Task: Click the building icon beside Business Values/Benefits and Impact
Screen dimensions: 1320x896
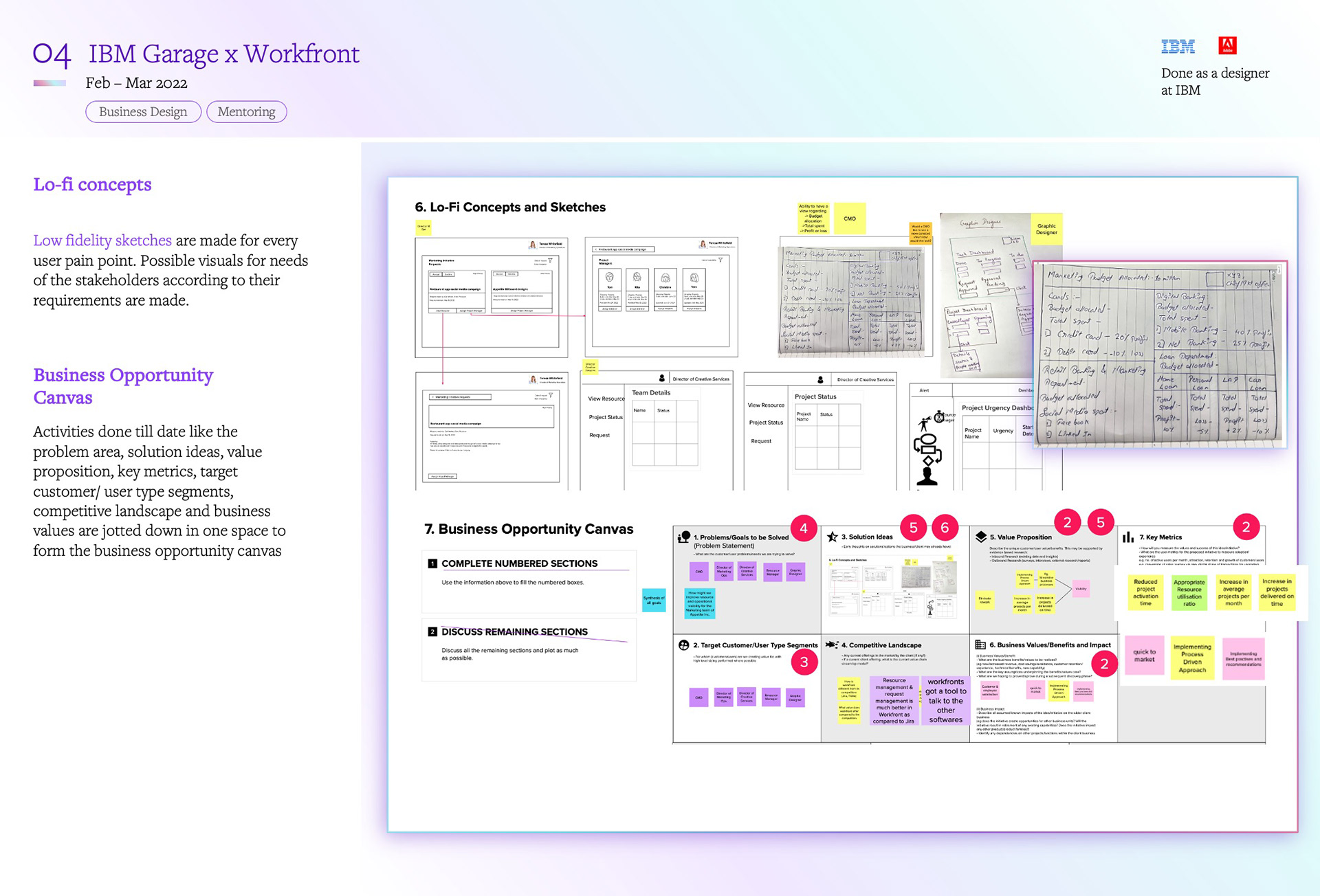Action: click(x=980, y=645)
